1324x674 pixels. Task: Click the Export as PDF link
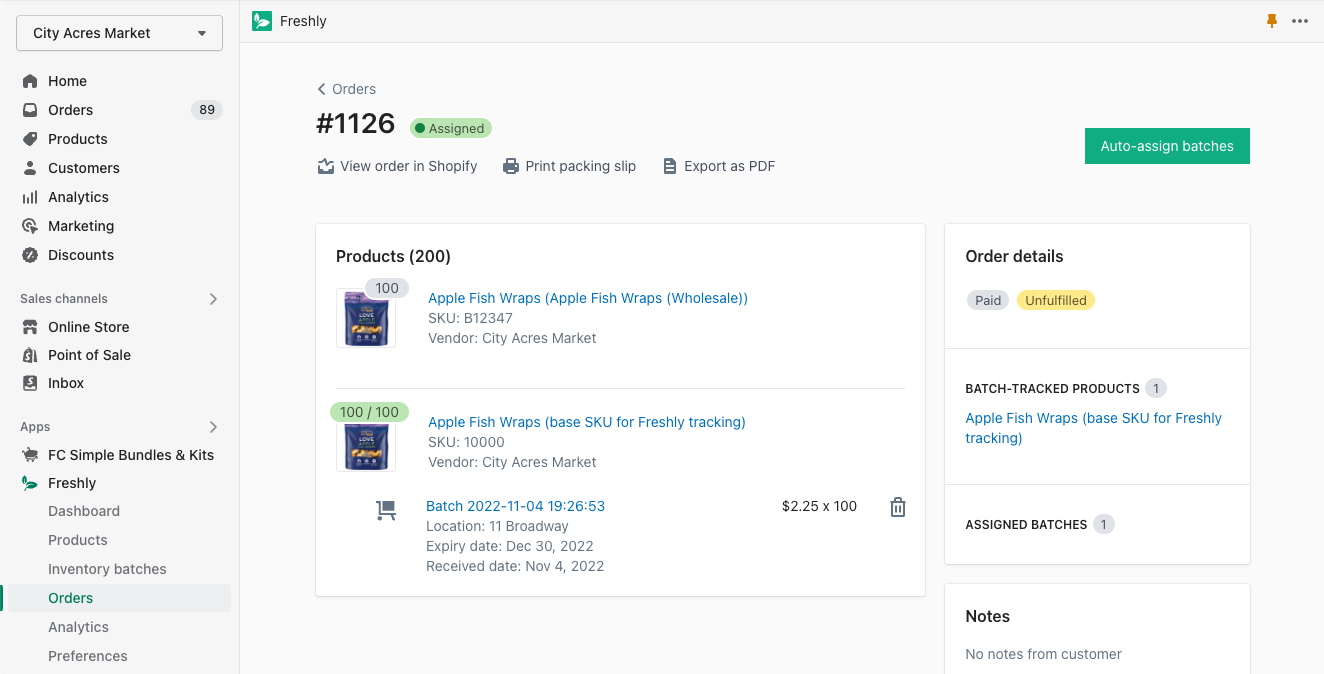click(719, 166)
